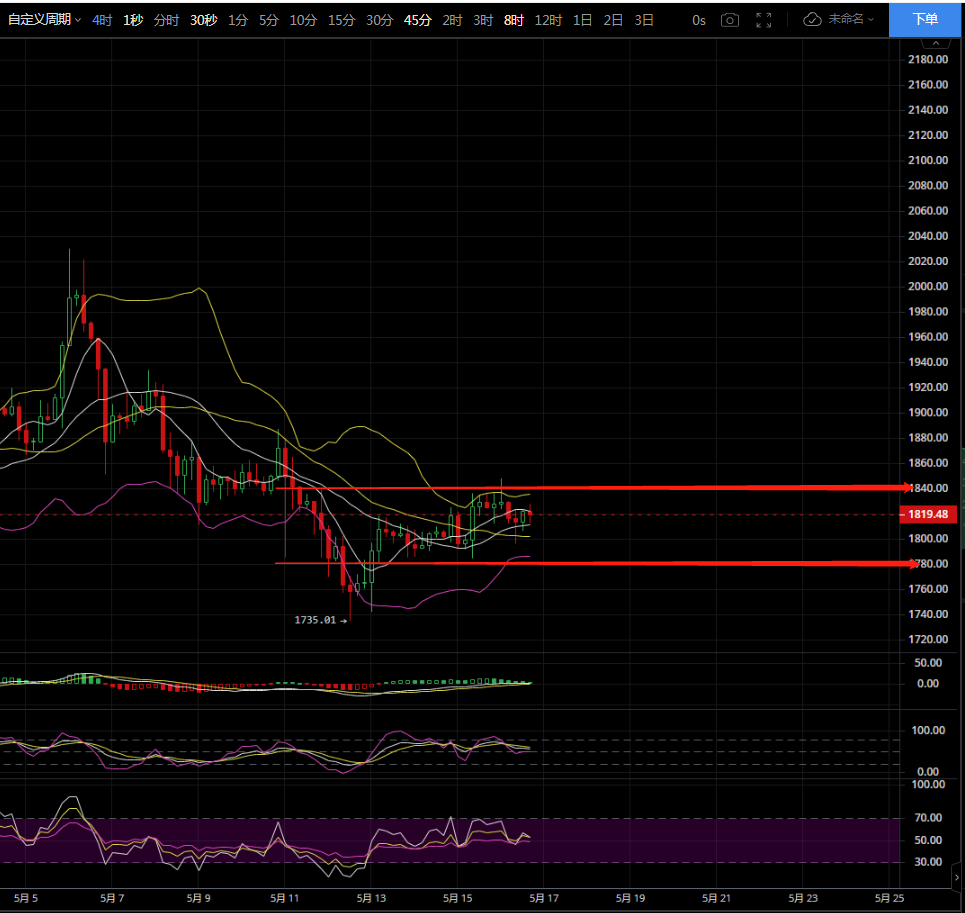Click the 0s countdown indicator
The height and width of the screenshot is (913, 965).
pyautogui.click(x=698, y=20)
